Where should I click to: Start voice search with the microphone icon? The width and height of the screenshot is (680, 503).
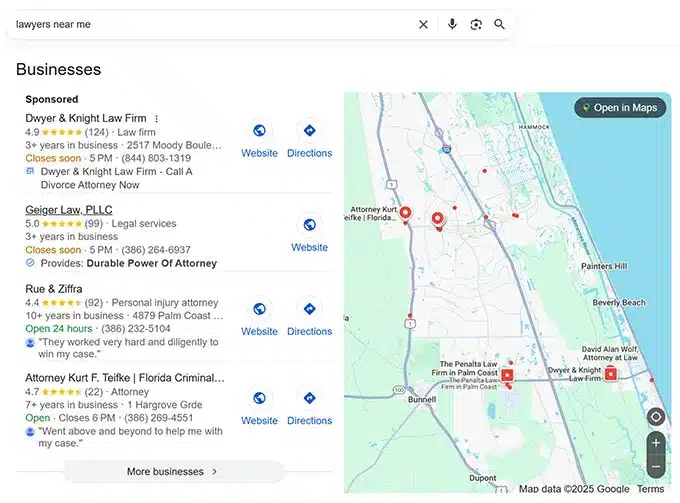click(x=452, y=24)
